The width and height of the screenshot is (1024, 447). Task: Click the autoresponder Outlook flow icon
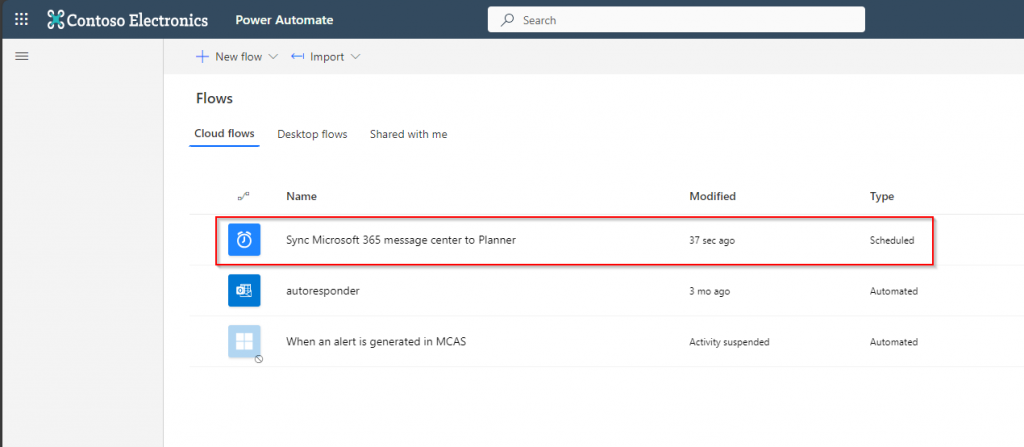tap(244, 291)
